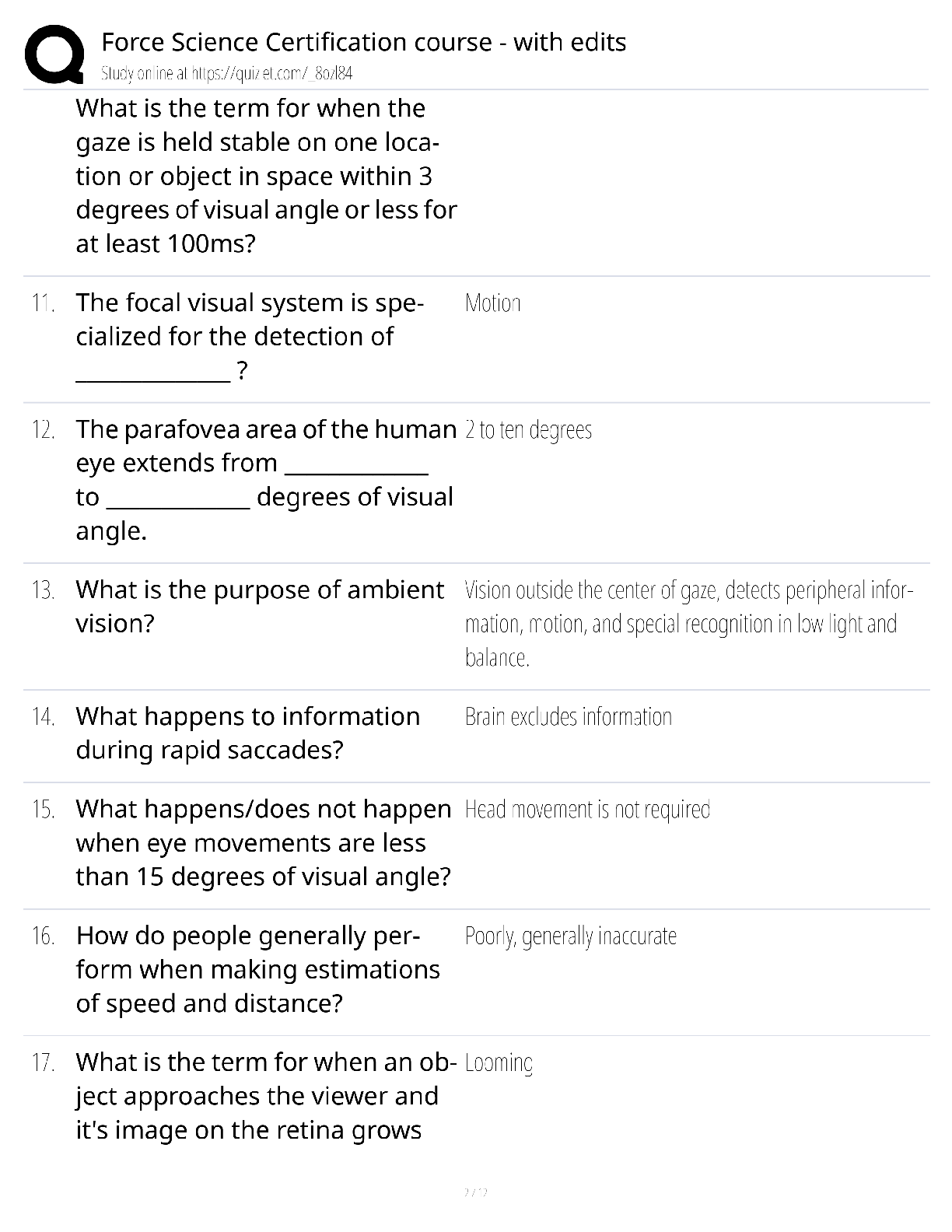The image size is (952, 1232).
Task: Click question 12 about parafovea area
Action: [x=266, y=479]
